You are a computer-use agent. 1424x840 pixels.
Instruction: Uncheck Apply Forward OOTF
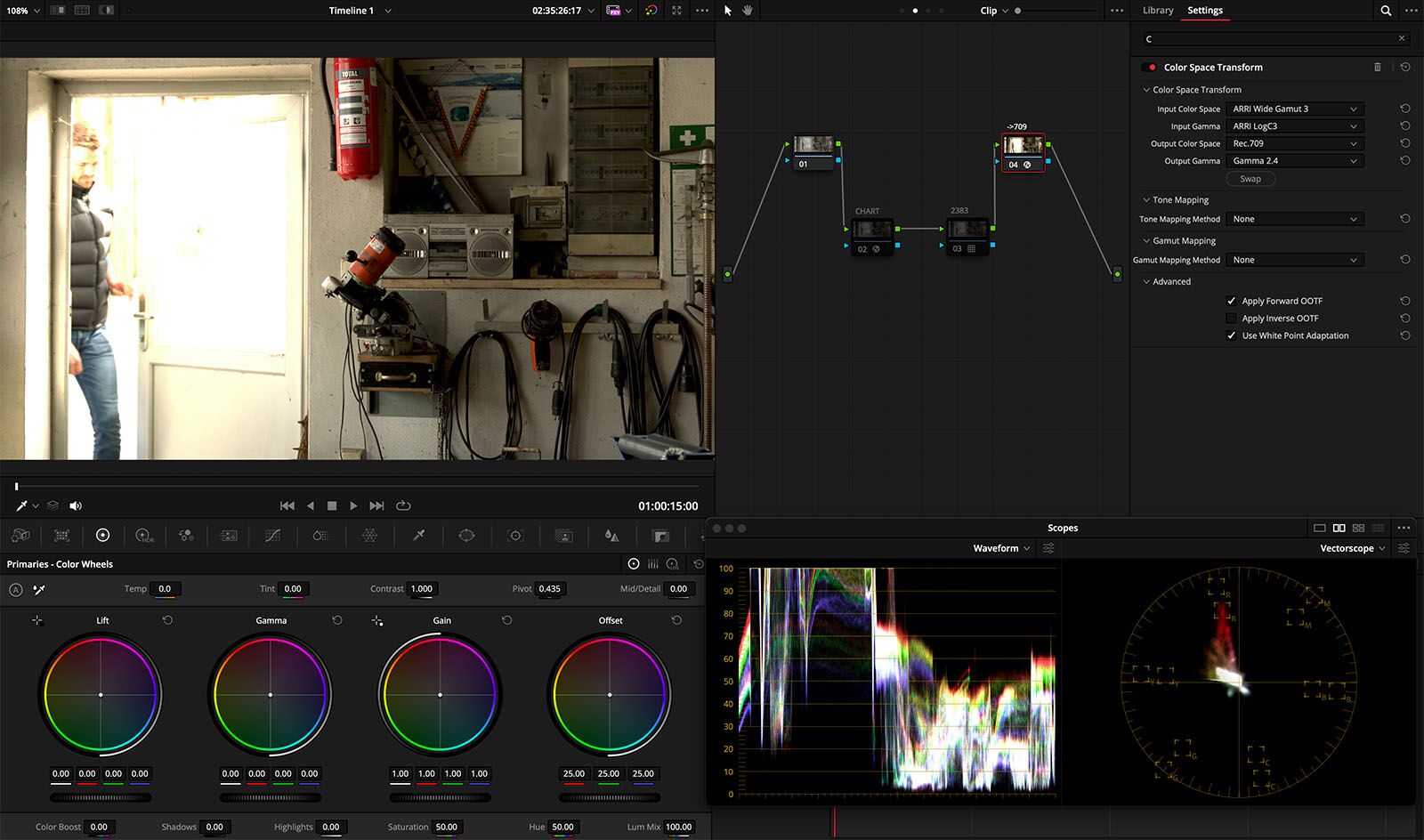(1232, 301)
